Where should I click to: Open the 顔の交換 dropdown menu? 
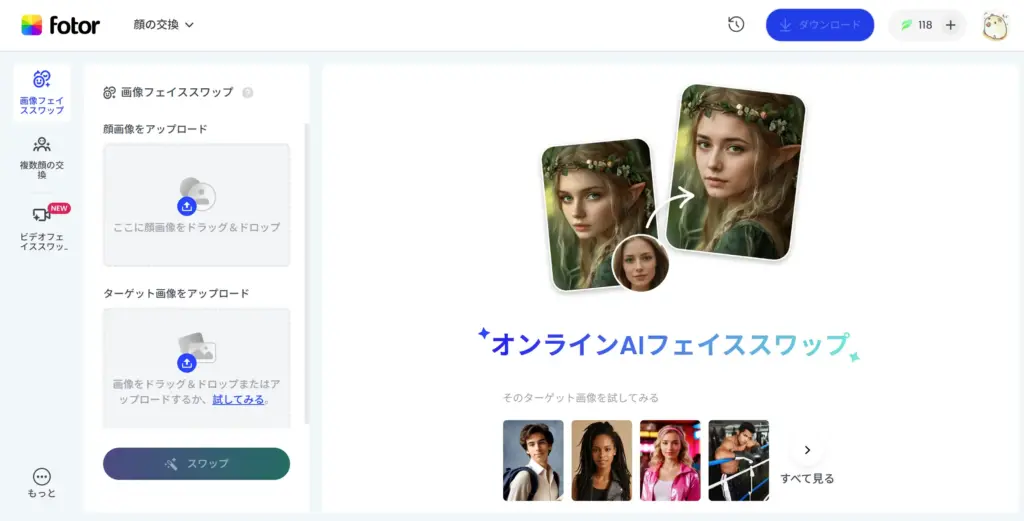coord(163,25)
